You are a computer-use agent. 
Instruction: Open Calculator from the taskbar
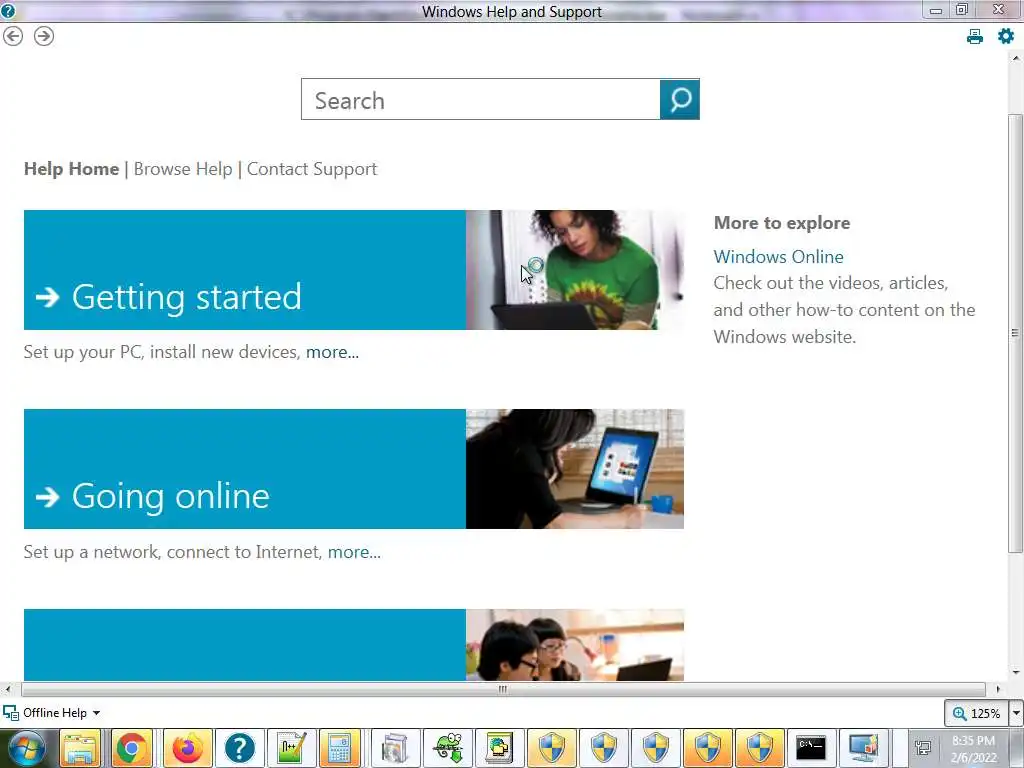(340, 748)
